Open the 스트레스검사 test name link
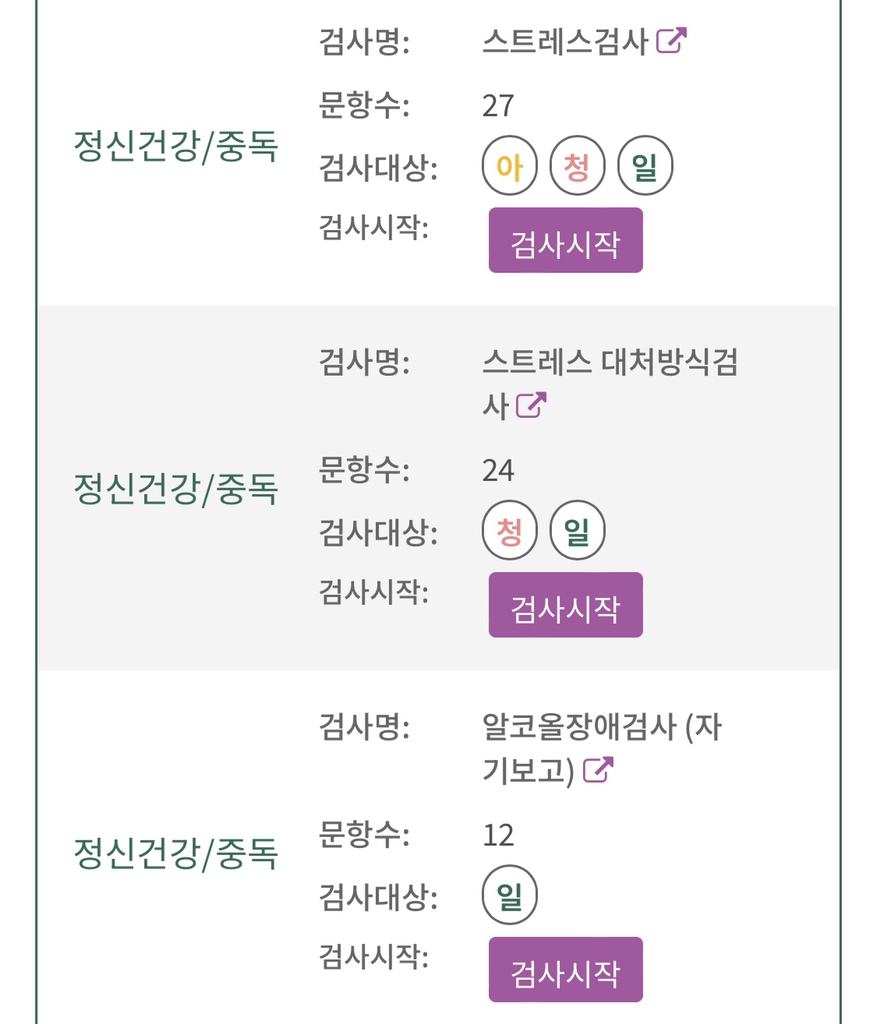The image size is (876, 1024). [x=565, y=42]
